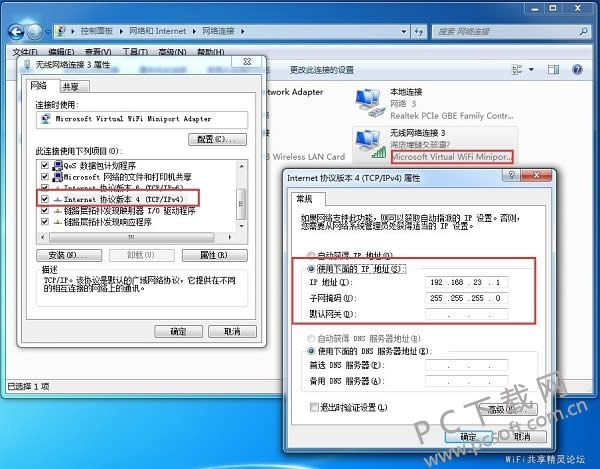The height and width of the screenshot is (469, 600).
Task: Click the vertical scrollbar thumb in items list
Action: tap(241, 204)
